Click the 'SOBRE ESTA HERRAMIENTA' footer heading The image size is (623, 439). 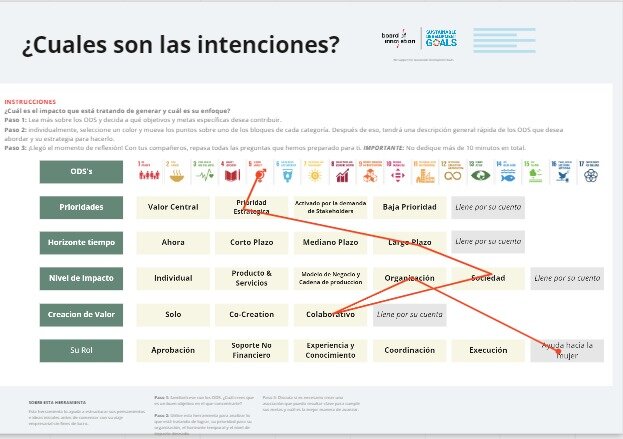57,402
